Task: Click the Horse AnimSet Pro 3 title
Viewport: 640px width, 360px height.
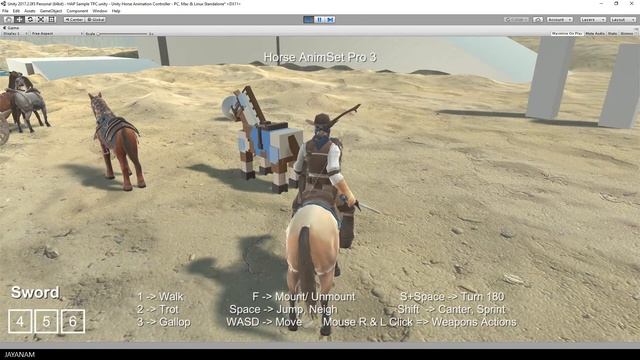Action: [x=320, y=57]
